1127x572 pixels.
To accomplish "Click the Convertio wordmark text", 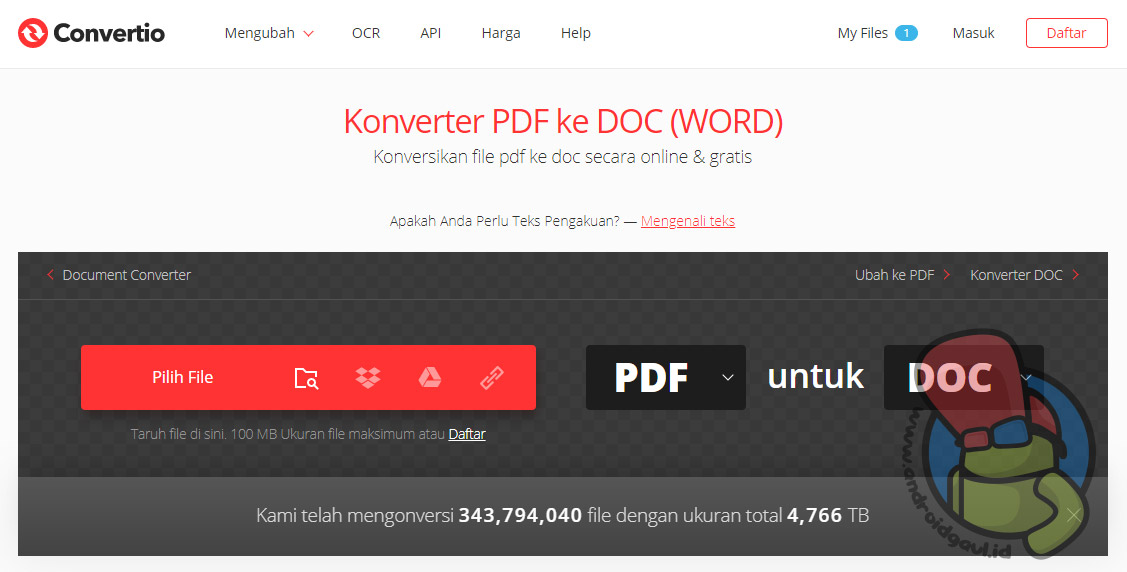I will 109,33.
